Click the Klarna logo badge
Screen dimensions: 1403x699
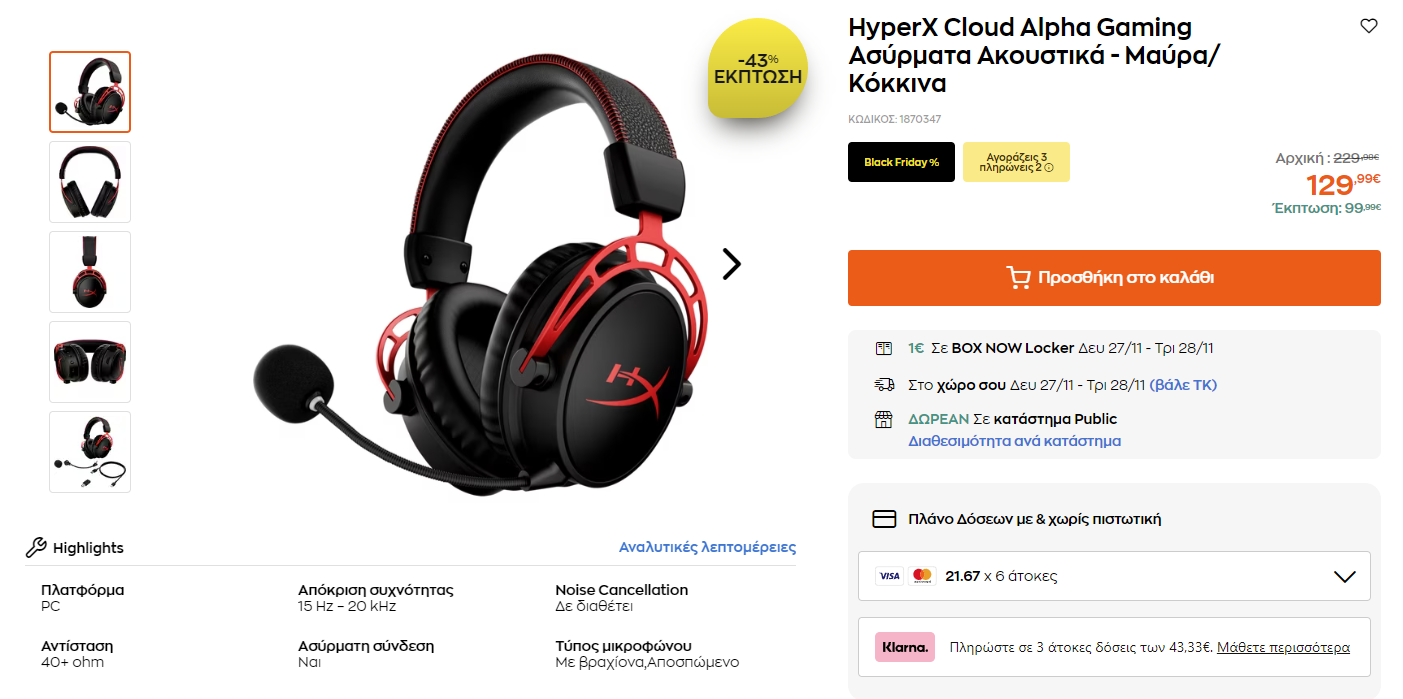905,647
